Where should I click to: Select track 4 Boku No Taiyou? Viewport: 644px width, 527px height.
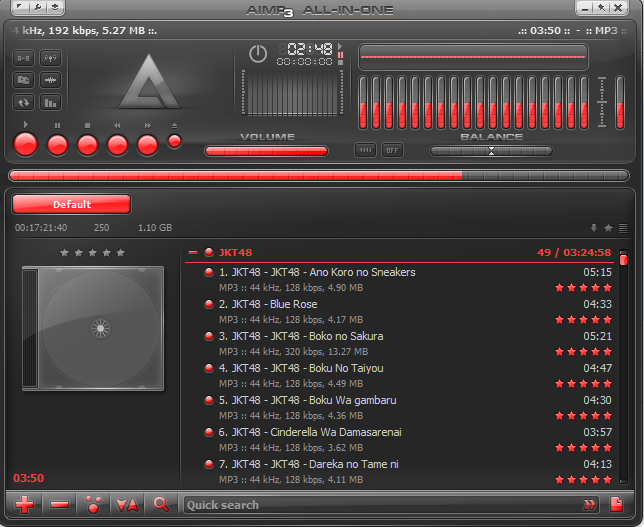399,375
